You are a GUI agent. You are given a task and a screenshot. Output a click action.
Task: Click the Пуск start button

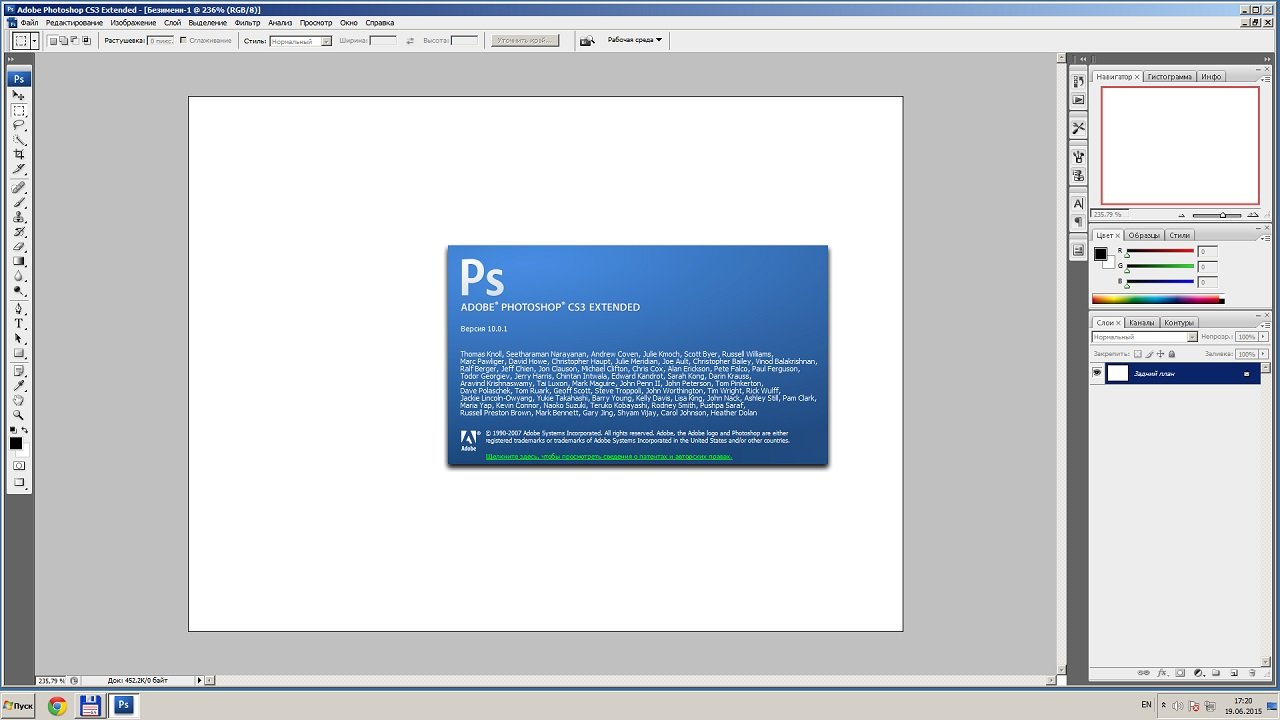[18, 706]
